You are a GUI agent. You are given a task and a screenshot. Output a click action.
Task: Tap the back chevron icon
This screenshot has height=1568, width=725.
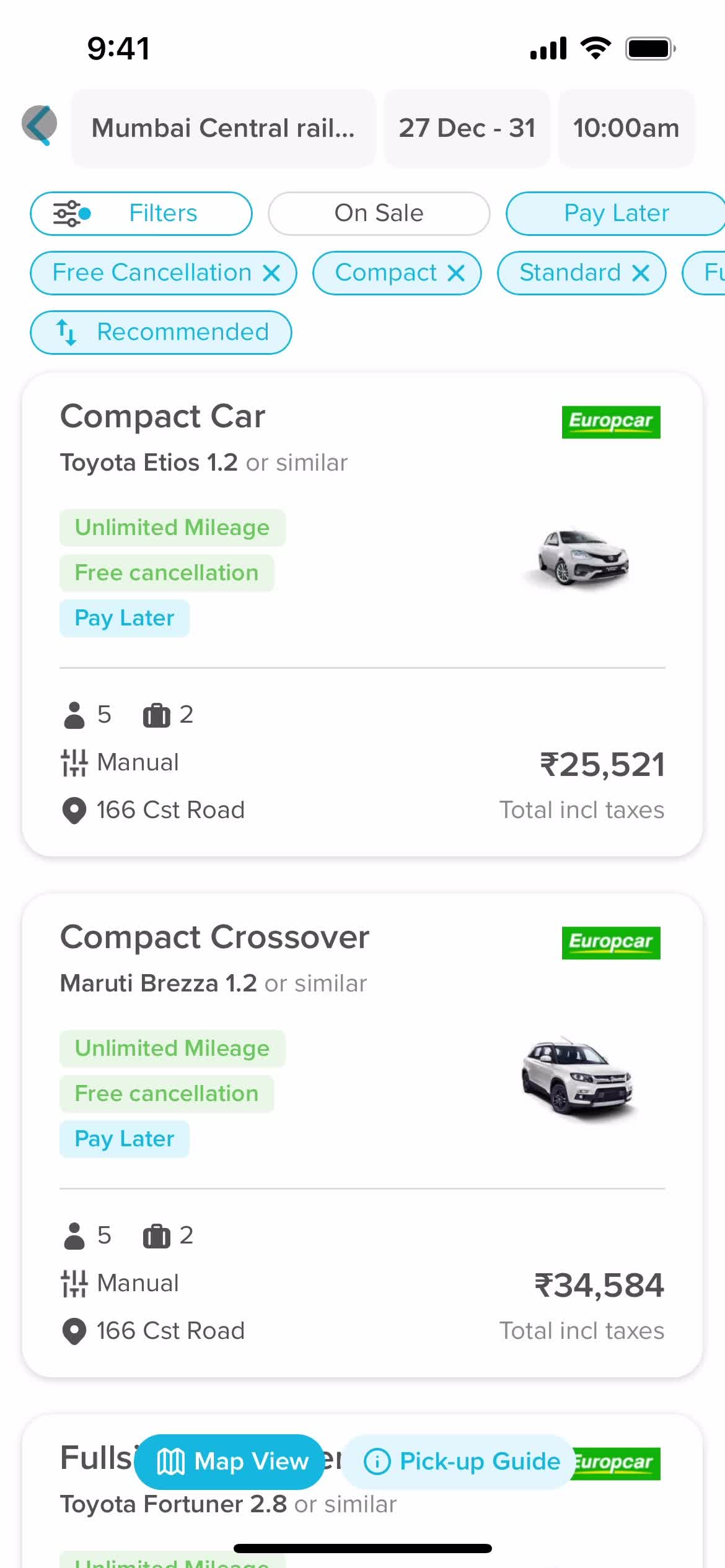tap(39, 125)
